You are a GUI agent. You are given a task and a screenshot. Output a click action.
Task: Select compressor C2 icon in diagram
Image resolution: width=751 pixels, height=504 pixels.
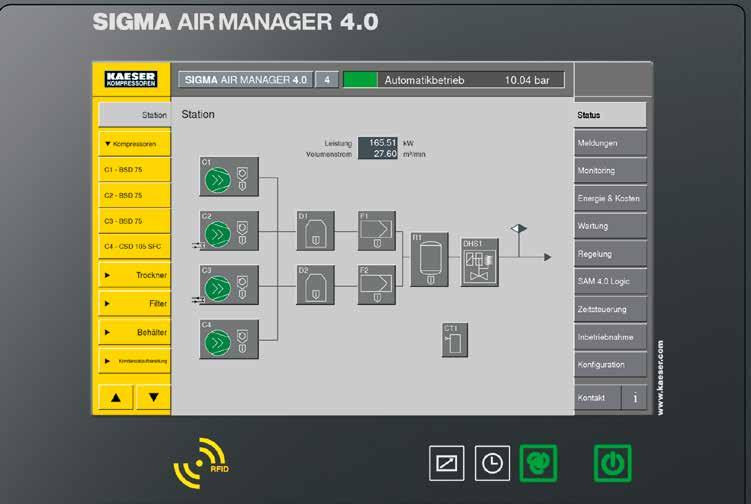point(229,231)
